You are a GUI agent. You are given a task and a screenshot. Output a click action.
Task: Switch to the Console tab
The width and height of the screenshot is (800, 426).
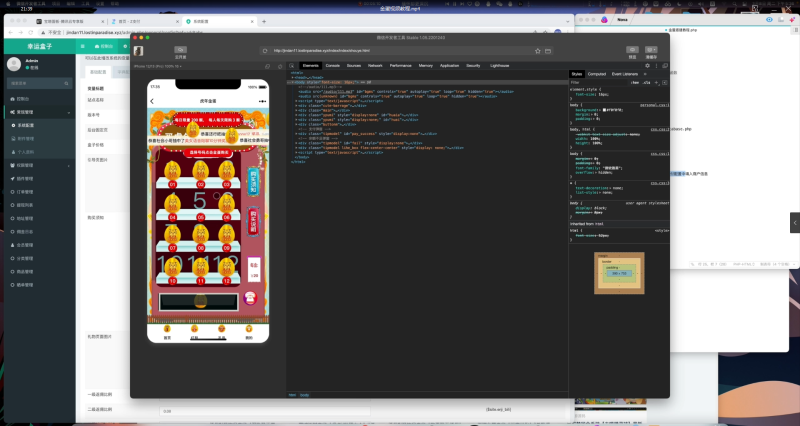[333, 66]
